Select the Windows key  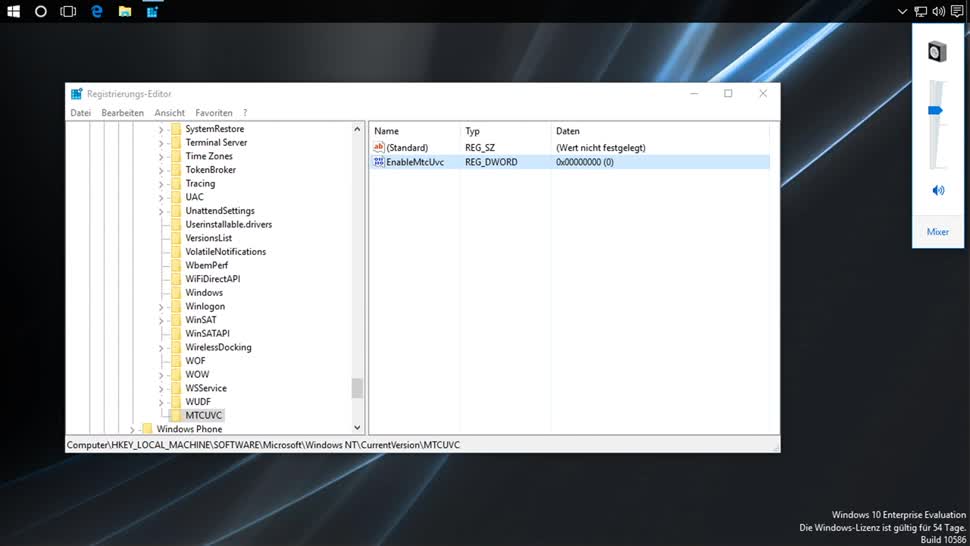(204, 292)
